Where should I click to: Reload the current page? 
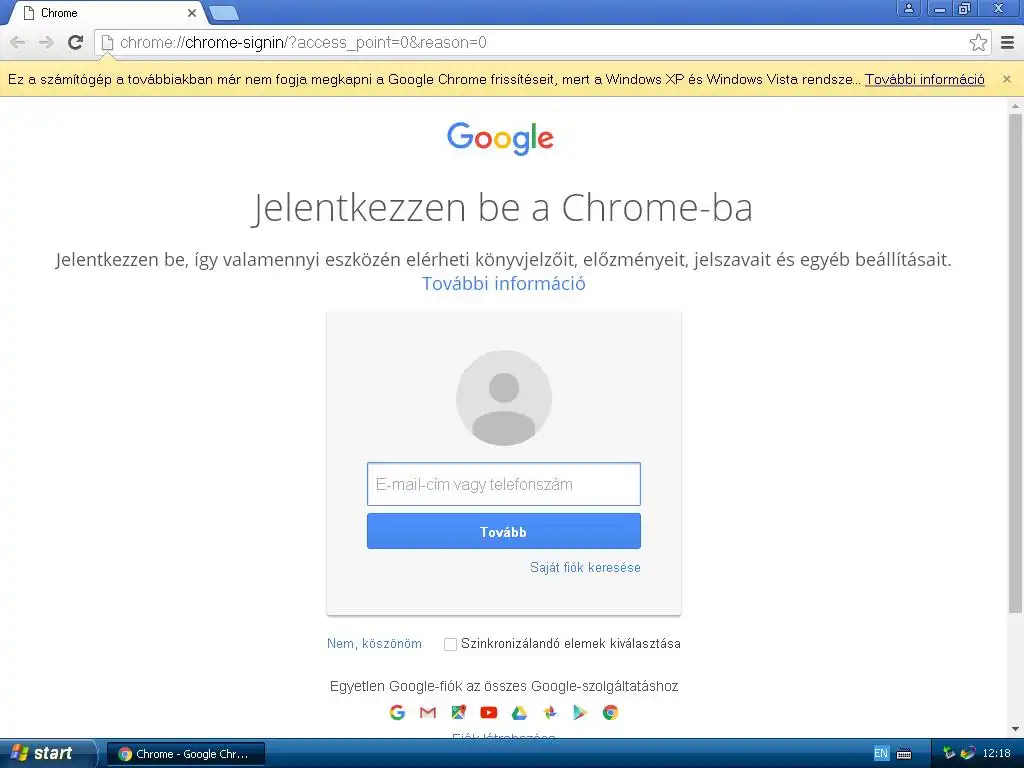tap(76, 42)
